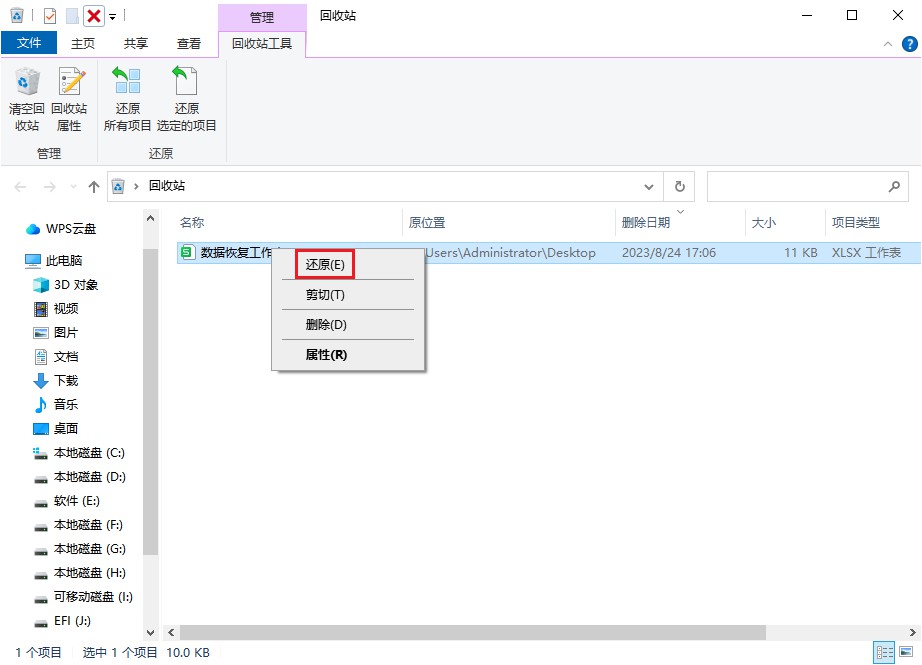922x665 pixels.
Task: Click the search box magnifier icon
Action: pyautogui.click(x=894, y=186)
